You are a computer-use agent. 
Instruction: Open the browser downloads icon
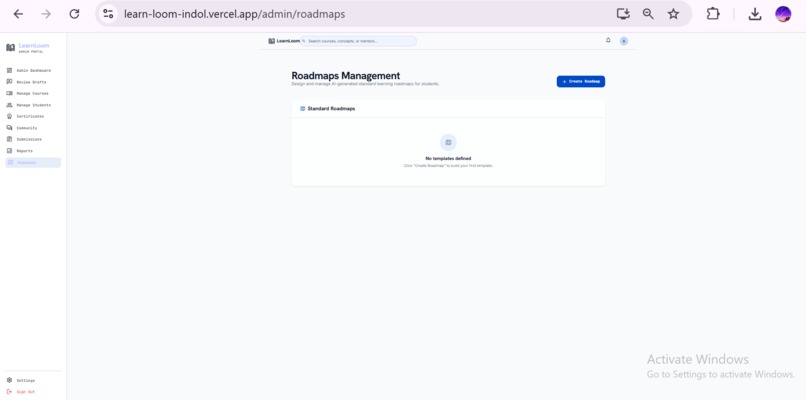[755, 14]
